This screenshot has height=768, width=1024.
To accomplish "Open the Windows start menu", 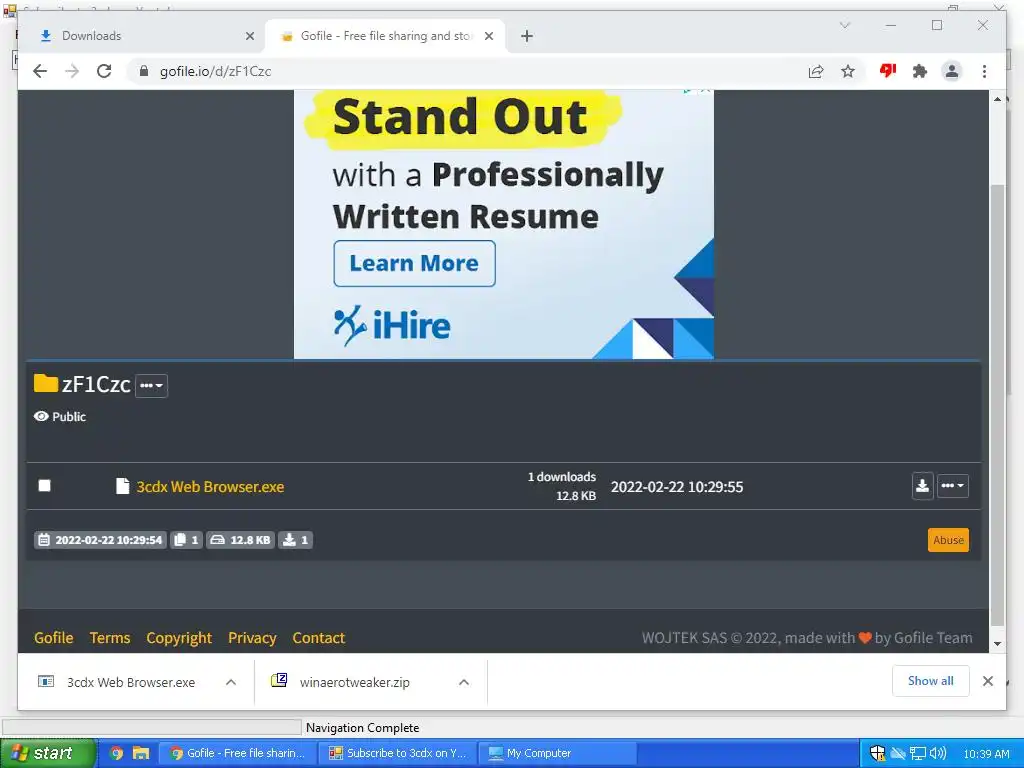I will [x=48, y=753].
